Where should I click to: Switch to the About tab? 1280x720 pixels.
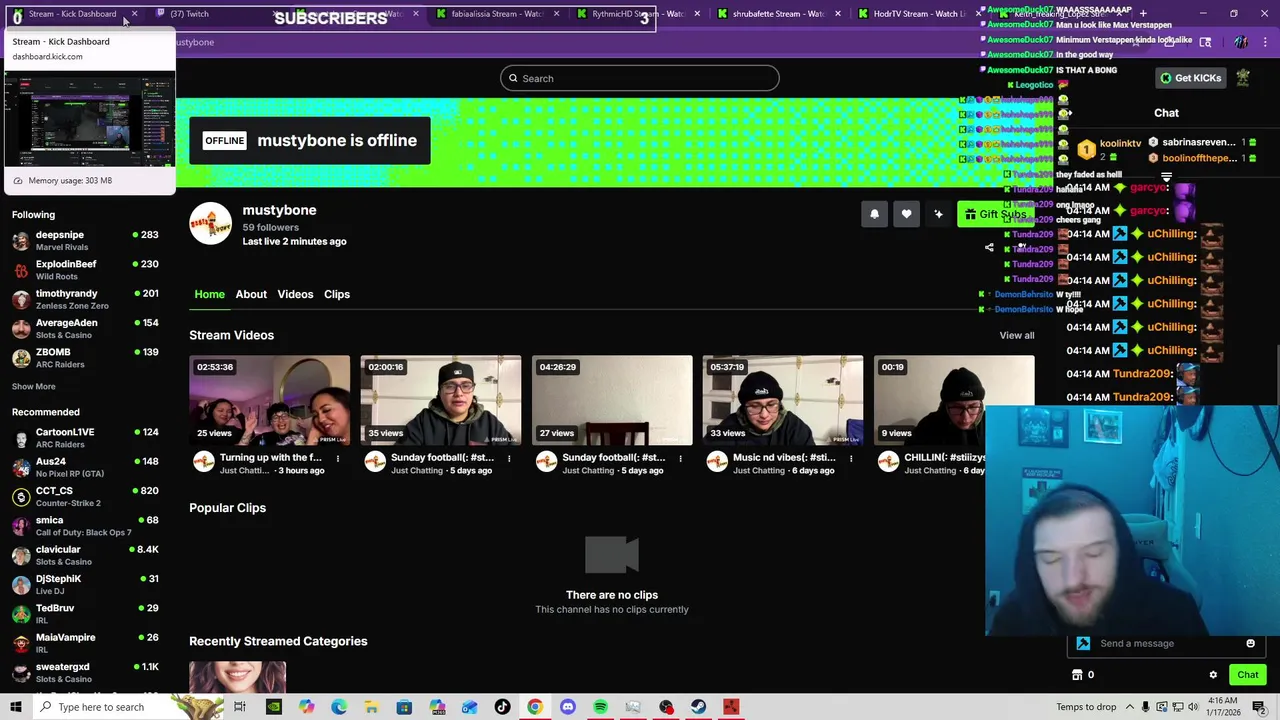(x=251, y=294)
